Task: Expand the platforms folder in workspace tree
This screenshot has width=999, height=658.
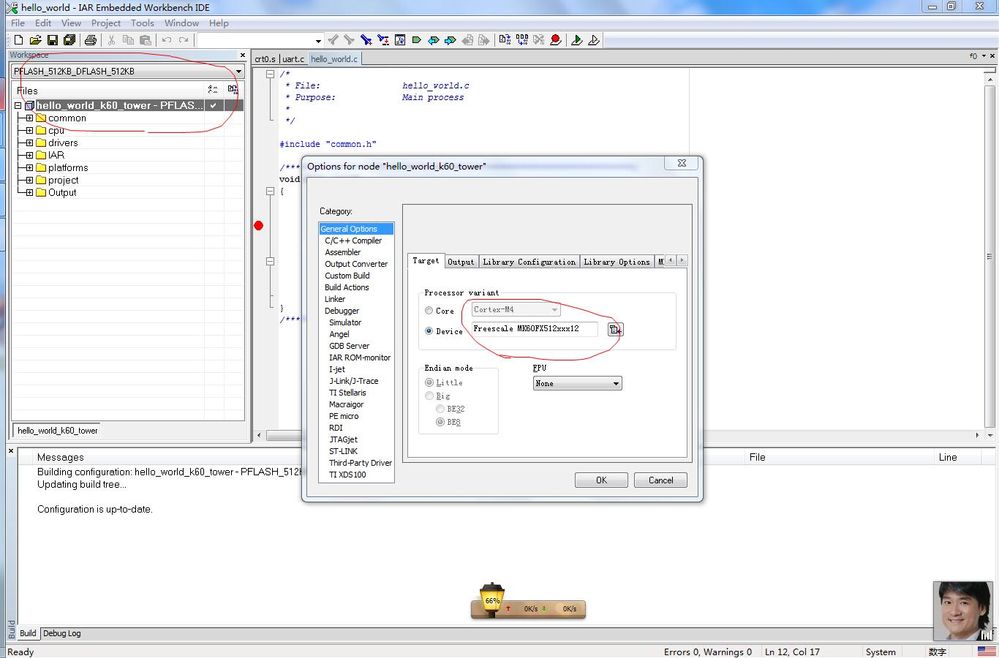Action: click(29, 168)
